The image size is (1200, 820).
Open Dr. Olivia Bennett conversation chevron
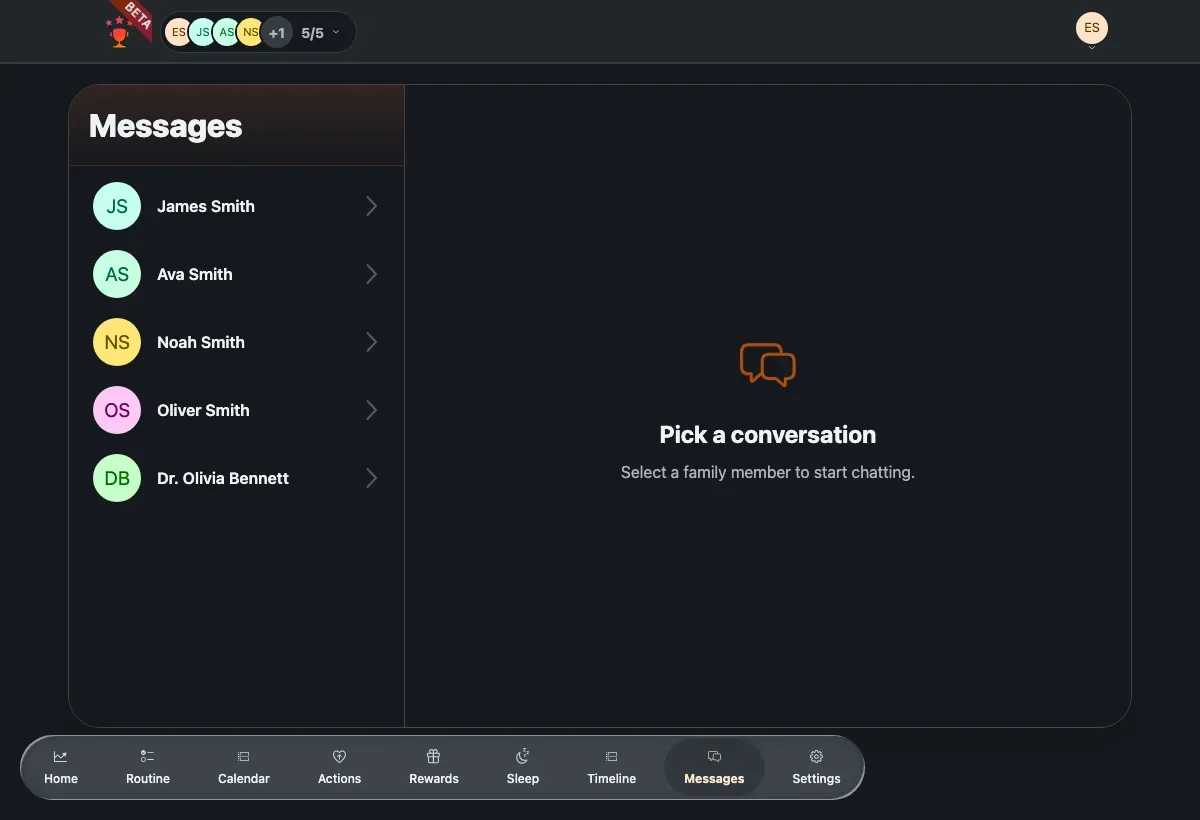[371, 478]
